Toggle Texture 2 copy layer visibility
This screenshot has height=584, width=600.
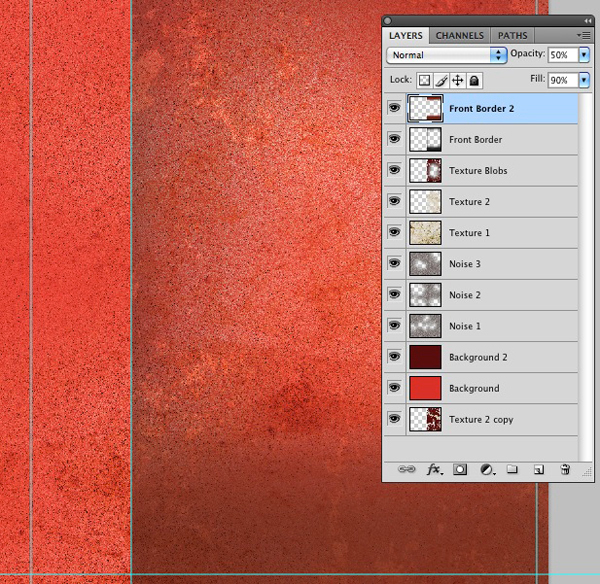(394, 419)
